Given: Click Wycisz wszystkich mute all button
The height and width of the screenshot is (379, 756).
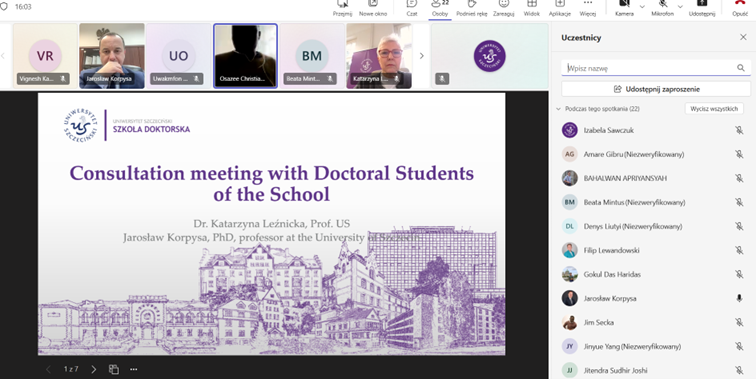Looking at the screenshot, I should tap(714, 109).
